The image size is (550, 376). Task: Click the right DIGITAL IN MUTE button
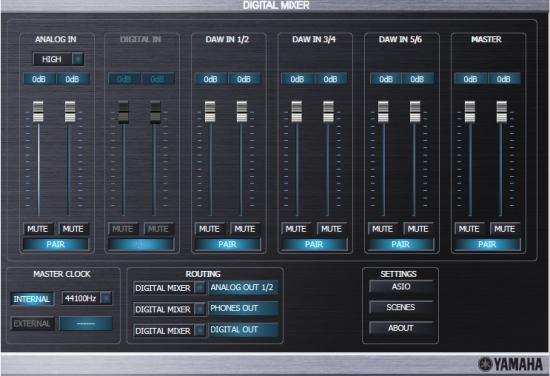point(159,229)
